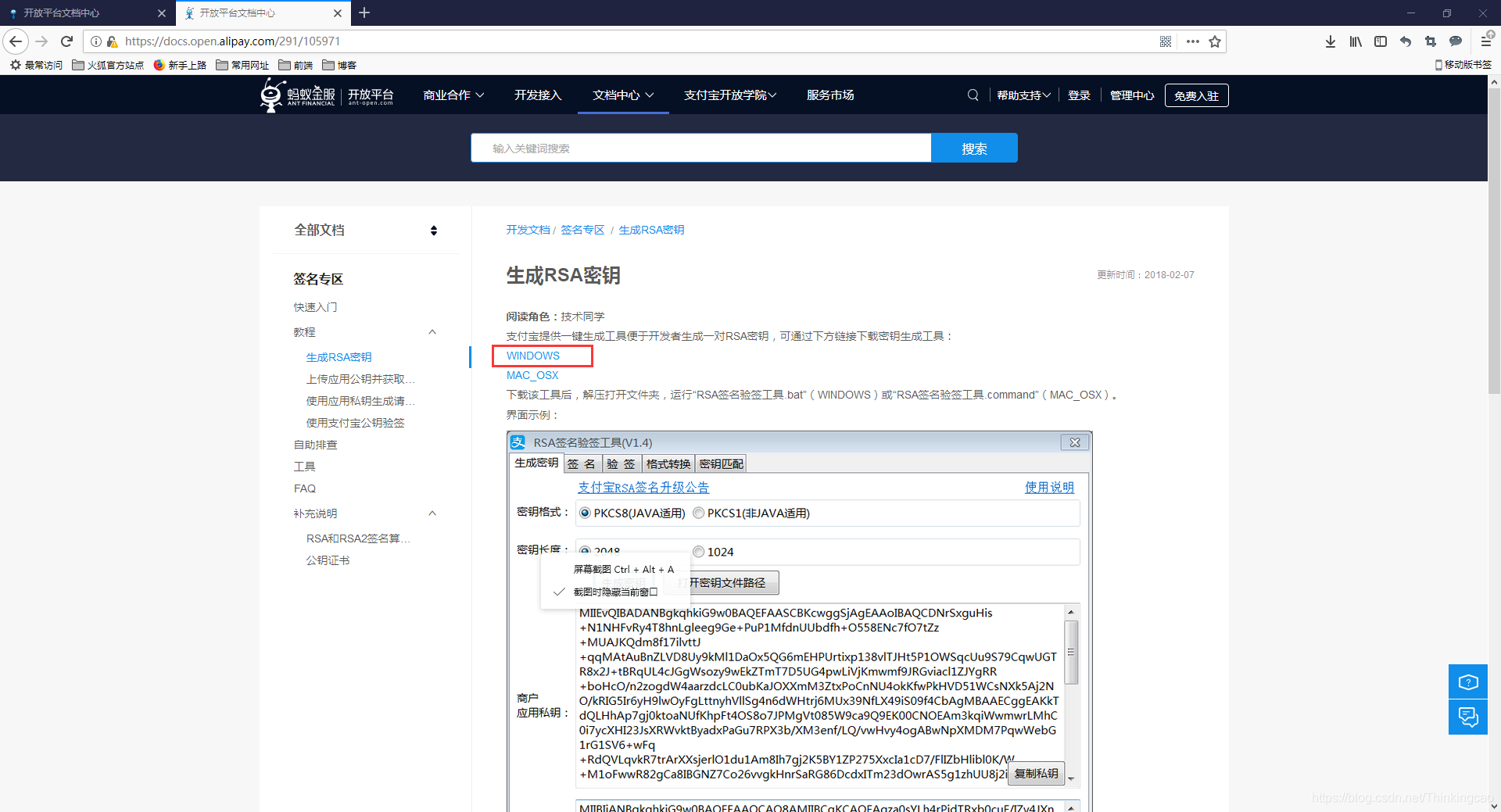Click 签名专区 breadcrumb link

click(x=582, y=230)
